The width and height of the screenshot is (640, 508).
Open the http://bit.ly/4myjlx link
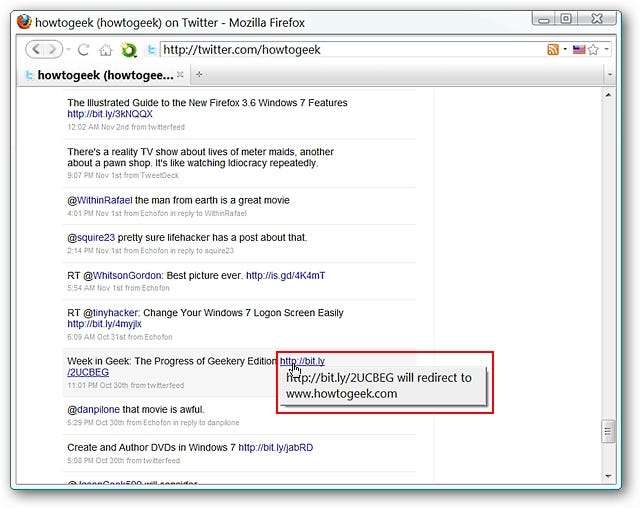pos(104,324)
